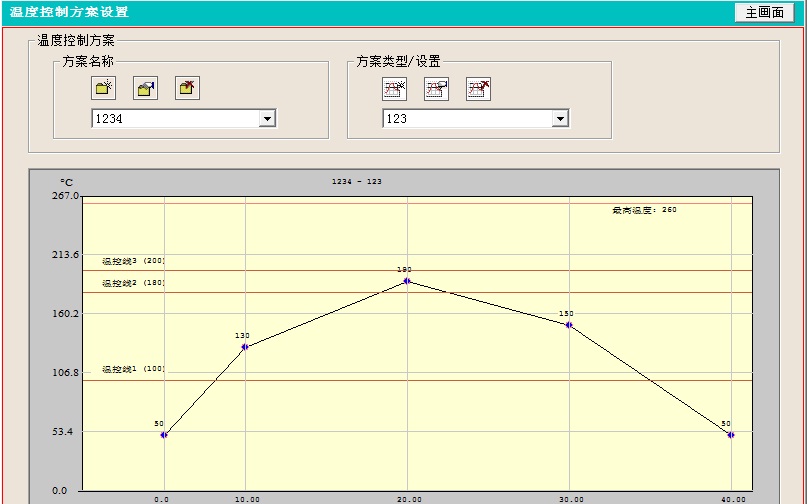Click the delete scheme folder icon
The width and height of the screenshot is (809, 504).
click(187, 88)
